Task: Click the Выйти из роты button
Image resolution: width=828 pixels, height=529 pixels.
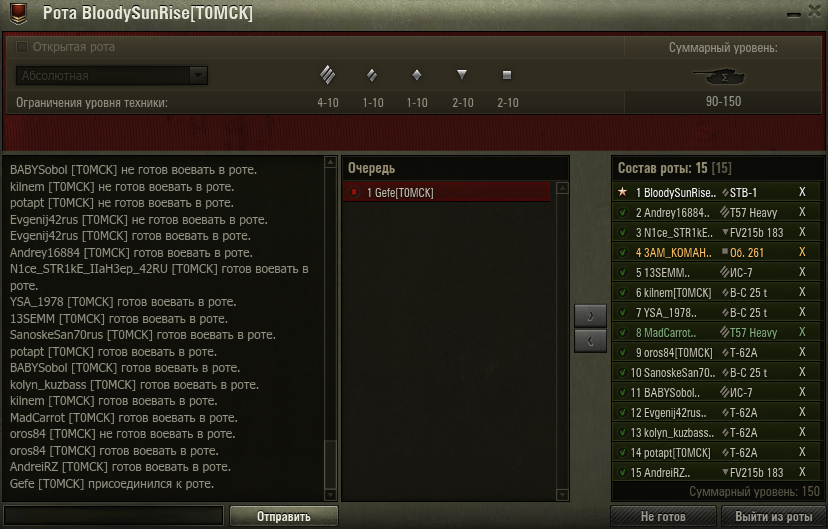Action: [x=774, y=516]
